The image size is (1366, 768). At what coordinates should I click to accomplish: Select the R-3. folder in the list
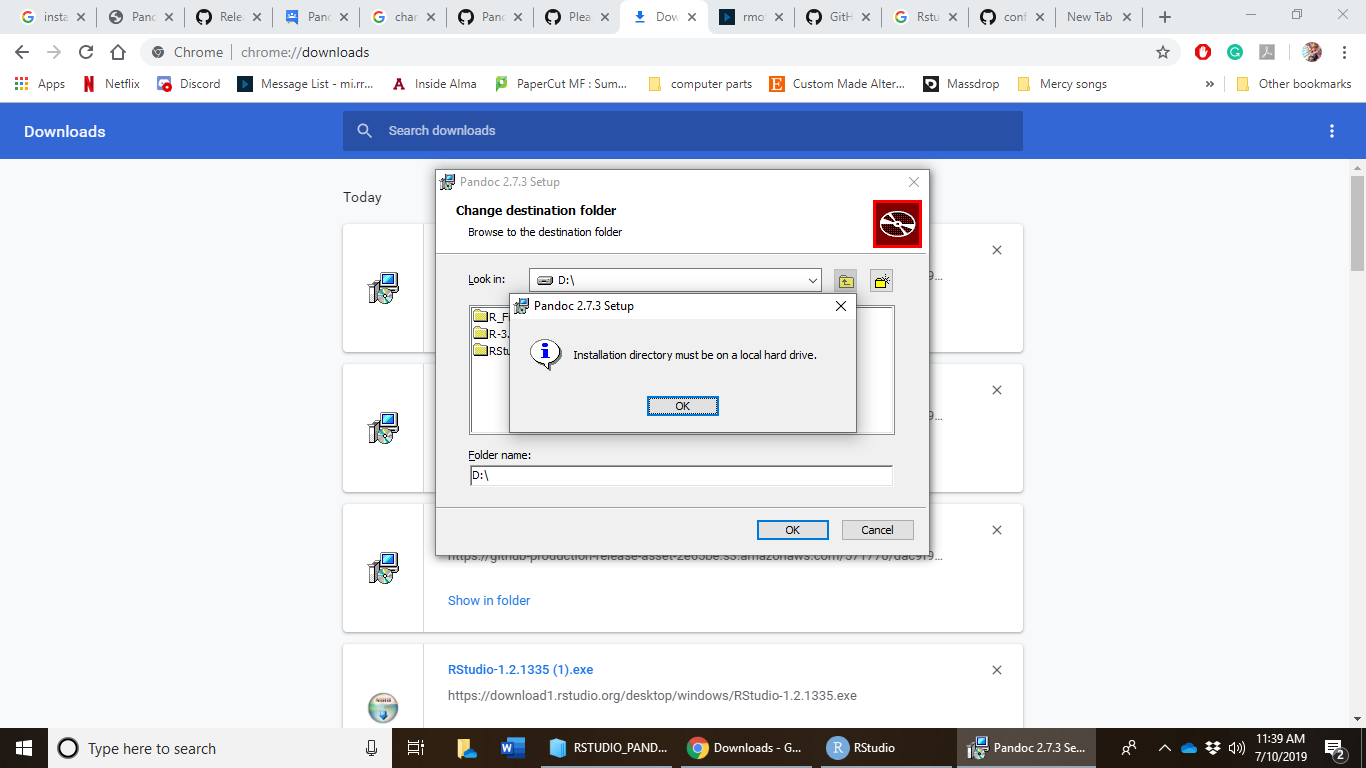[491, 333]
